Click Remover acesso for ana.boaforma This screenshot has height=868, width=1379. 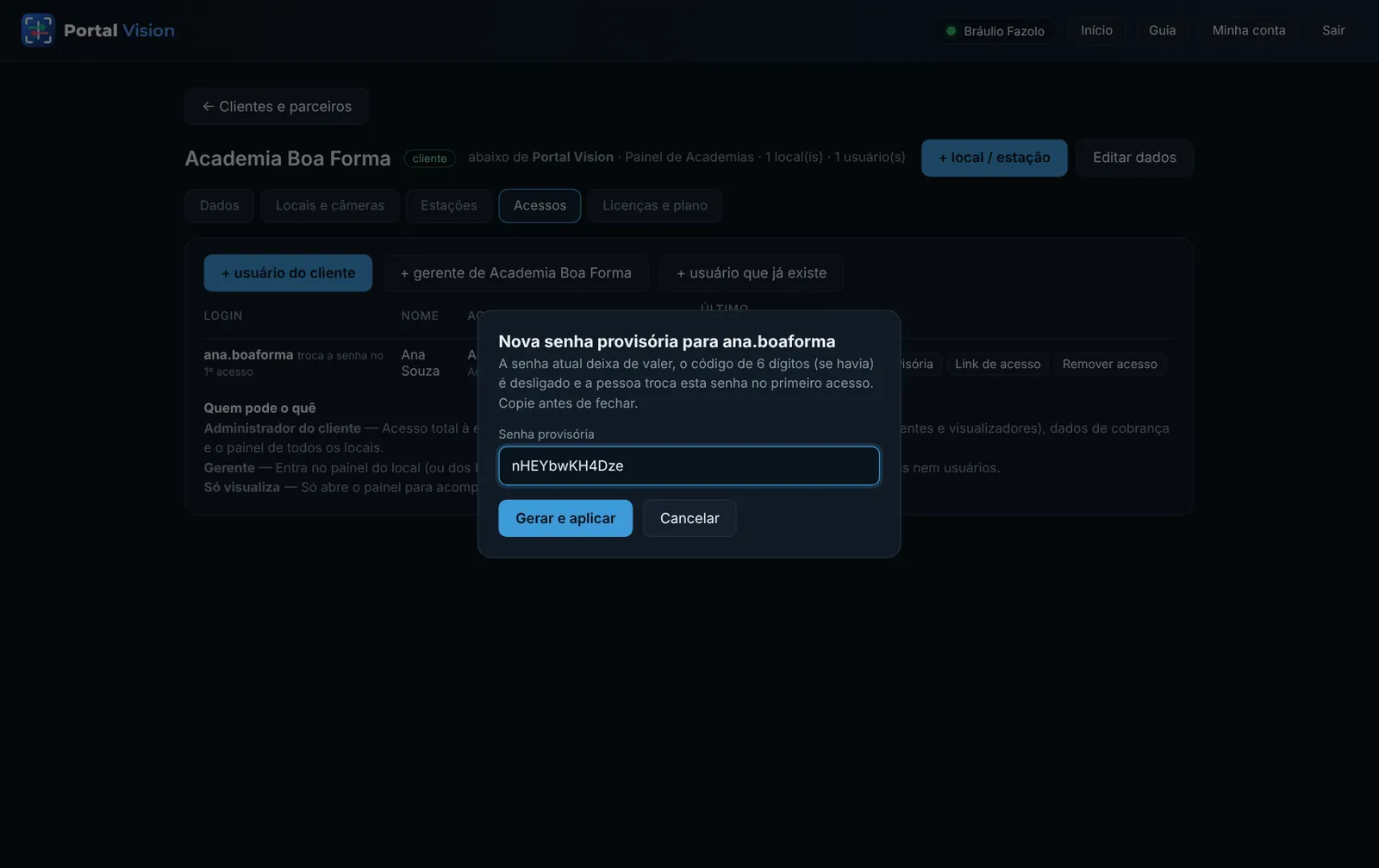coord(1109,364)
